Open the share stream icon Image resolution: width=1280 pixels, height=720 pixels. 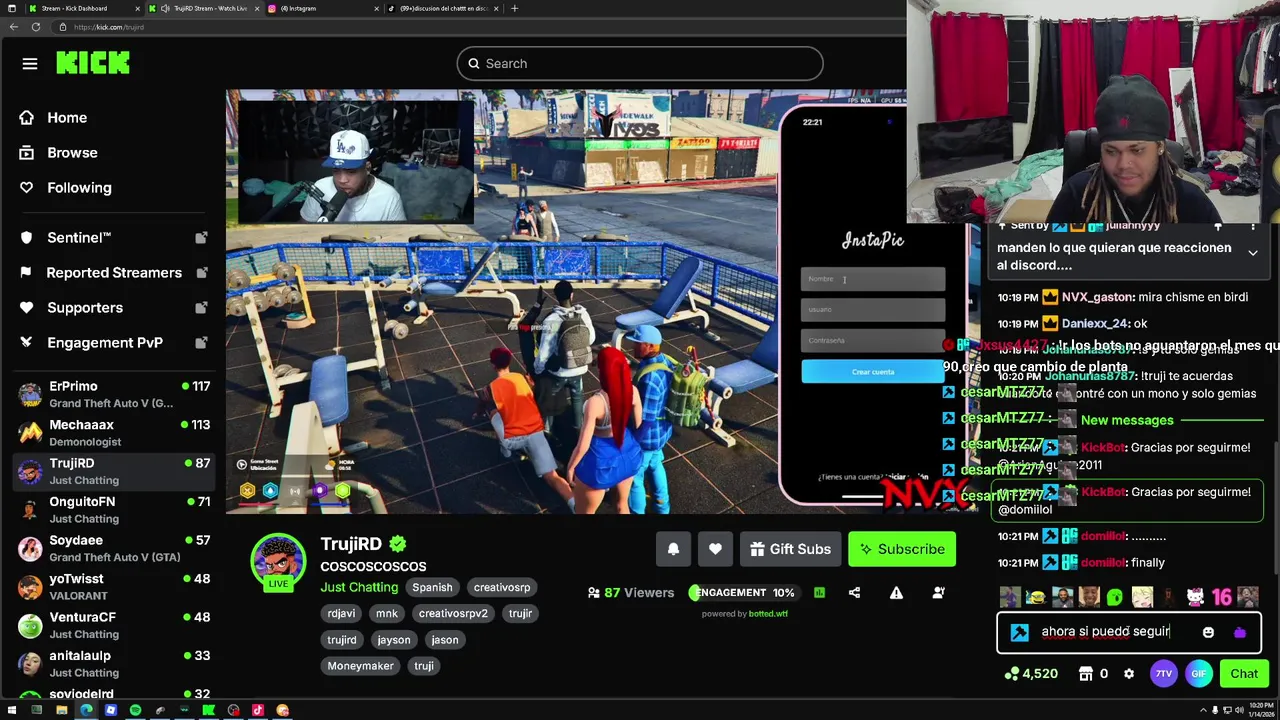[854, 593]
